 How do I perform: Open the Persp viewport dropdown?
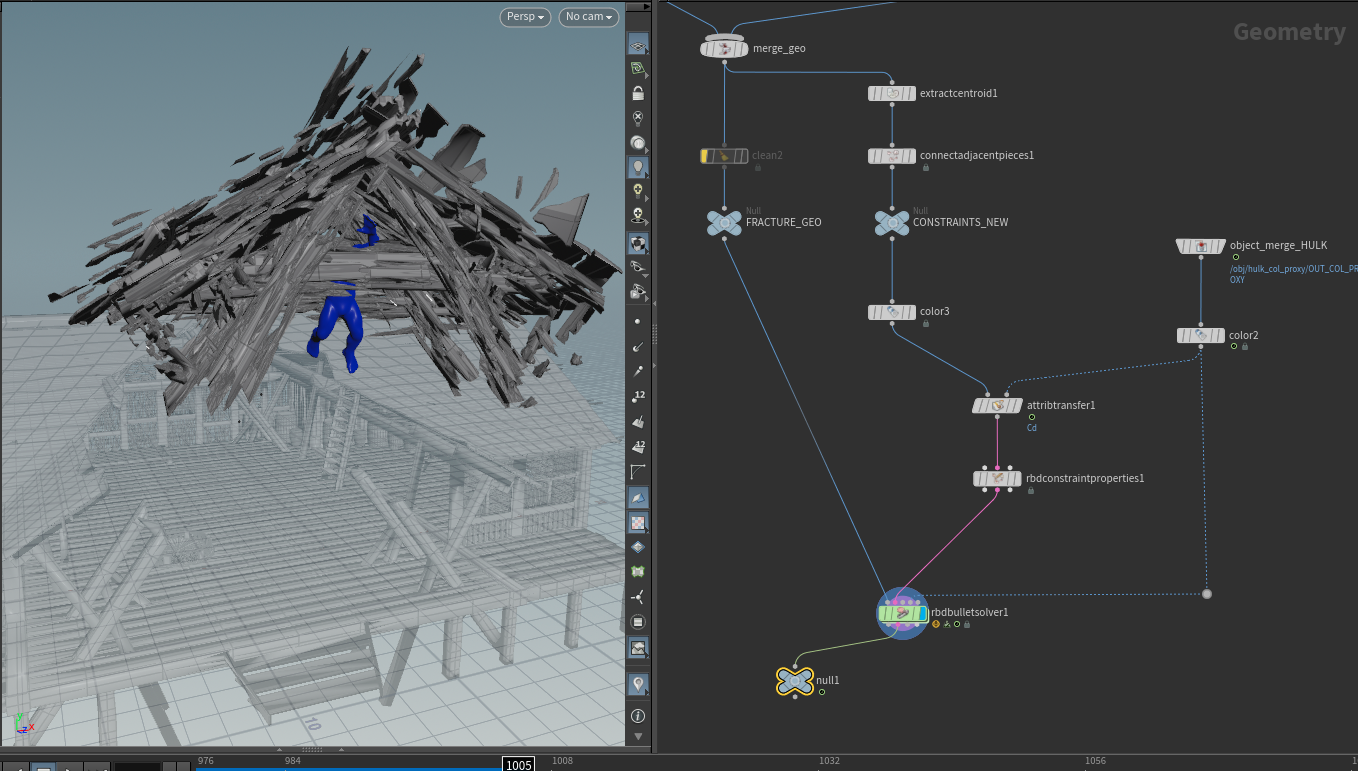525,17
